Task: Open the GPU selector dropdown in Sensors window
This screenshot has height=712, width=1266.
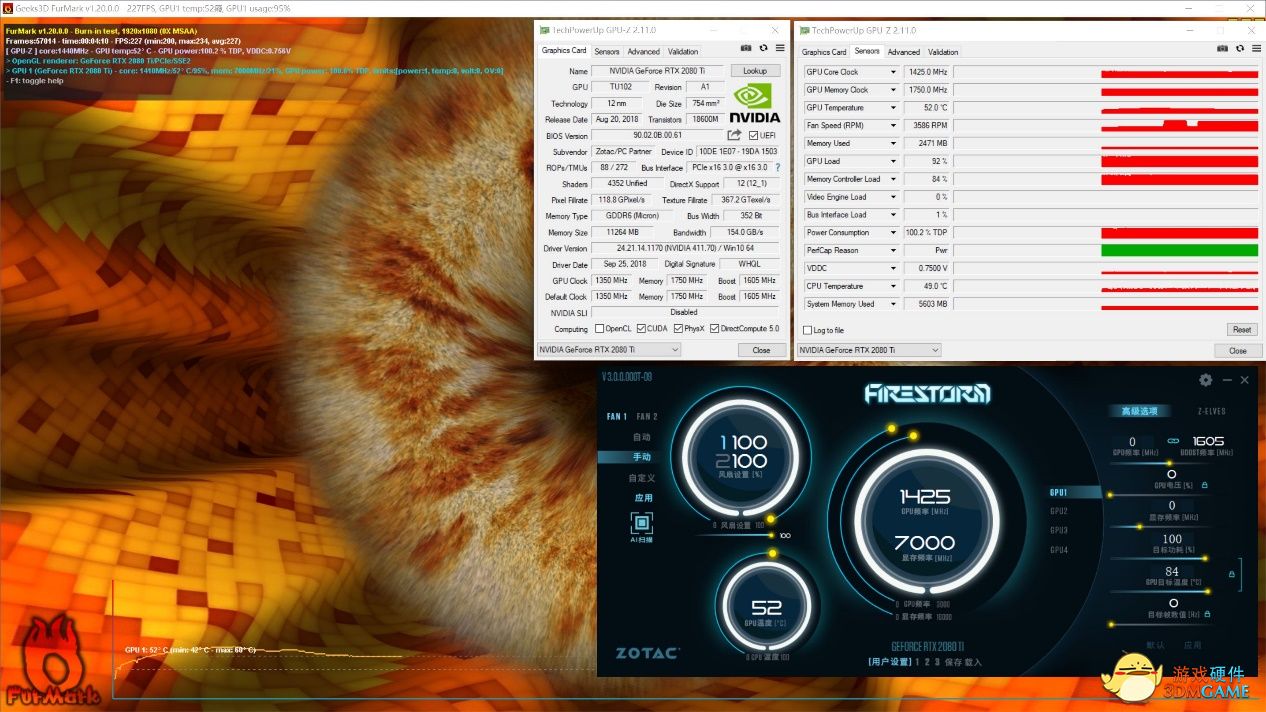Action: (x=869, y=350)
